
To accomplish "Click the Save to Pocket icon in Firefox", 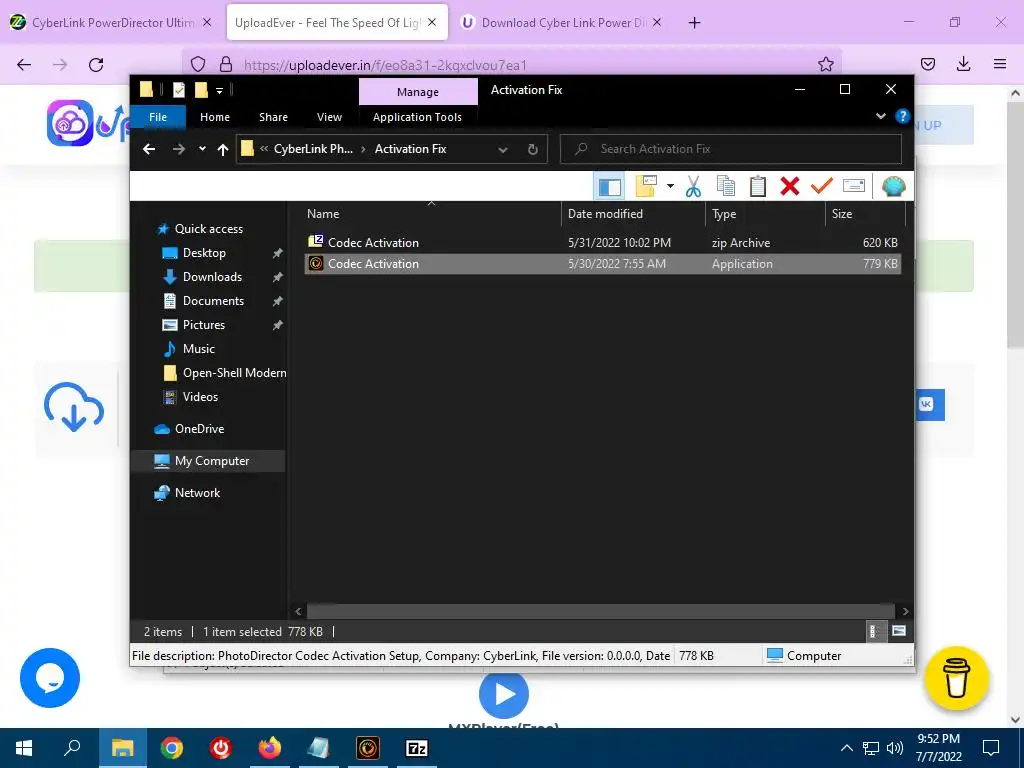I will point(927,64).
